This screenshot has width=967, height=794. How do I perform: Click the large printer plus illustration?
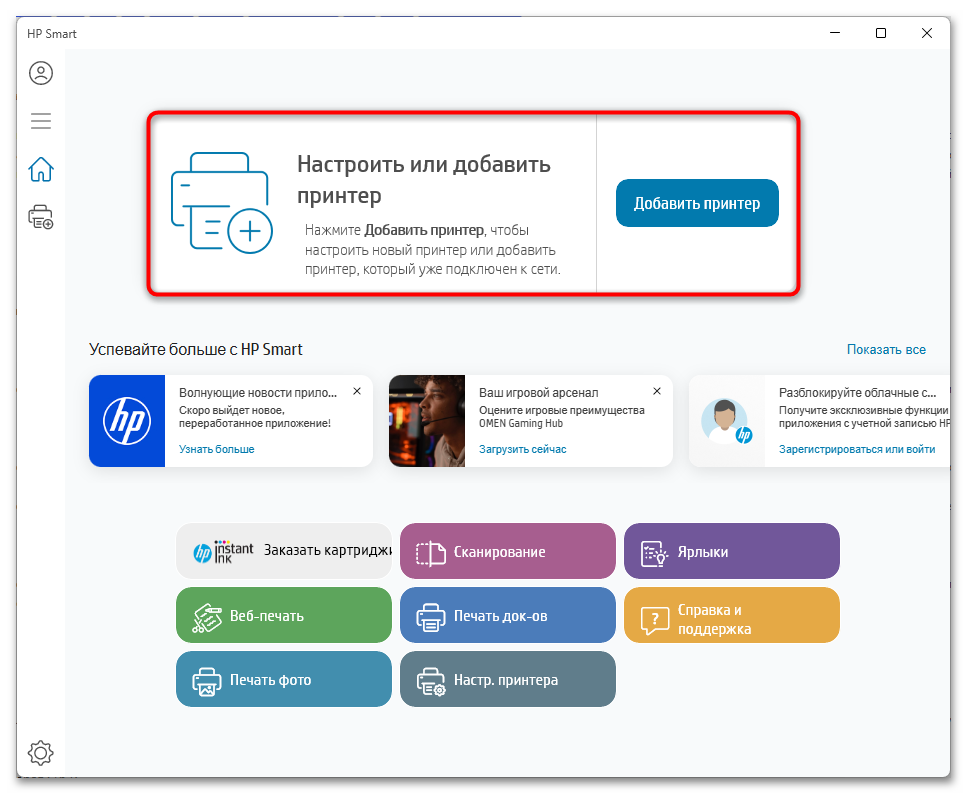221,203
